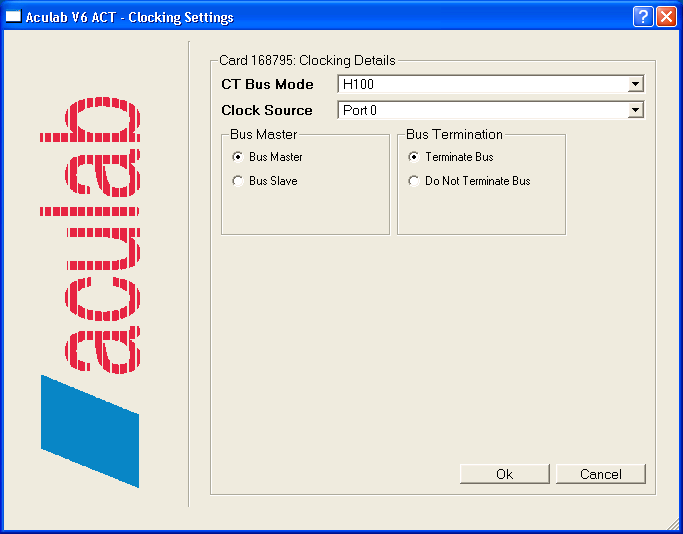Click the Bus Master group box title
Screen dimensions: 683x534
[264, 134]
